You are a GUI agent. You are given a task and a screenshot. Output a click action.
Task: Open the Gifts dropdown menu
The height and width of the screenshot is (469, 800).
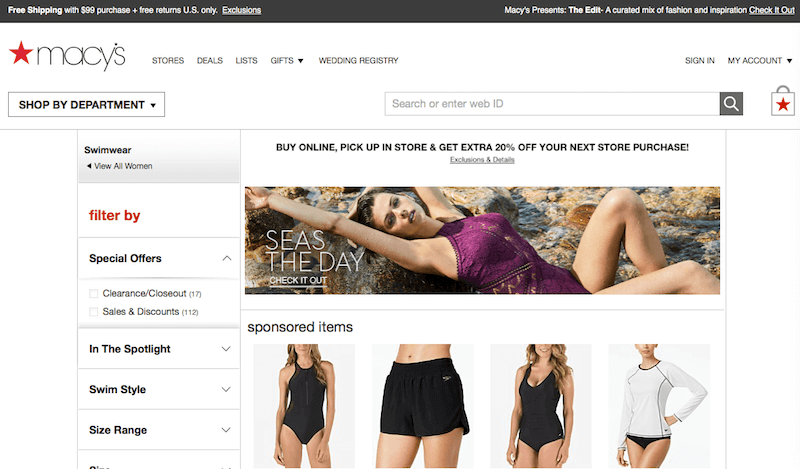point(287,61)
